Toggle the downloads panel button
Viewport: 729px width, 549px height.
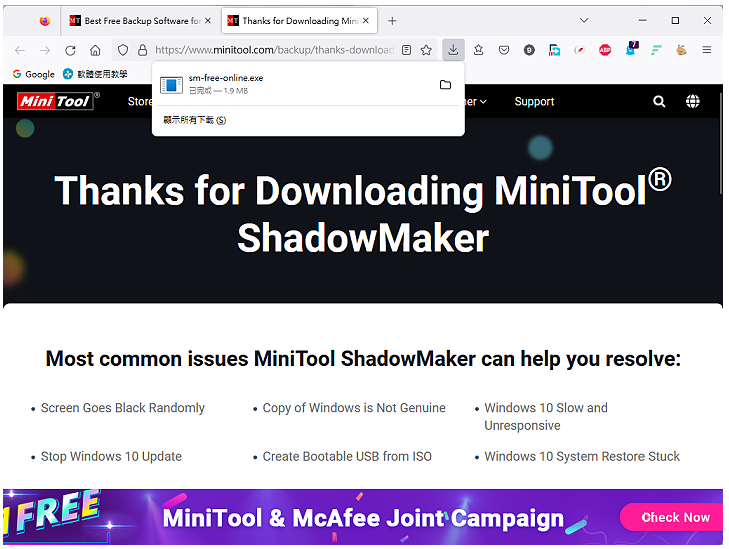tap(453, 50)
